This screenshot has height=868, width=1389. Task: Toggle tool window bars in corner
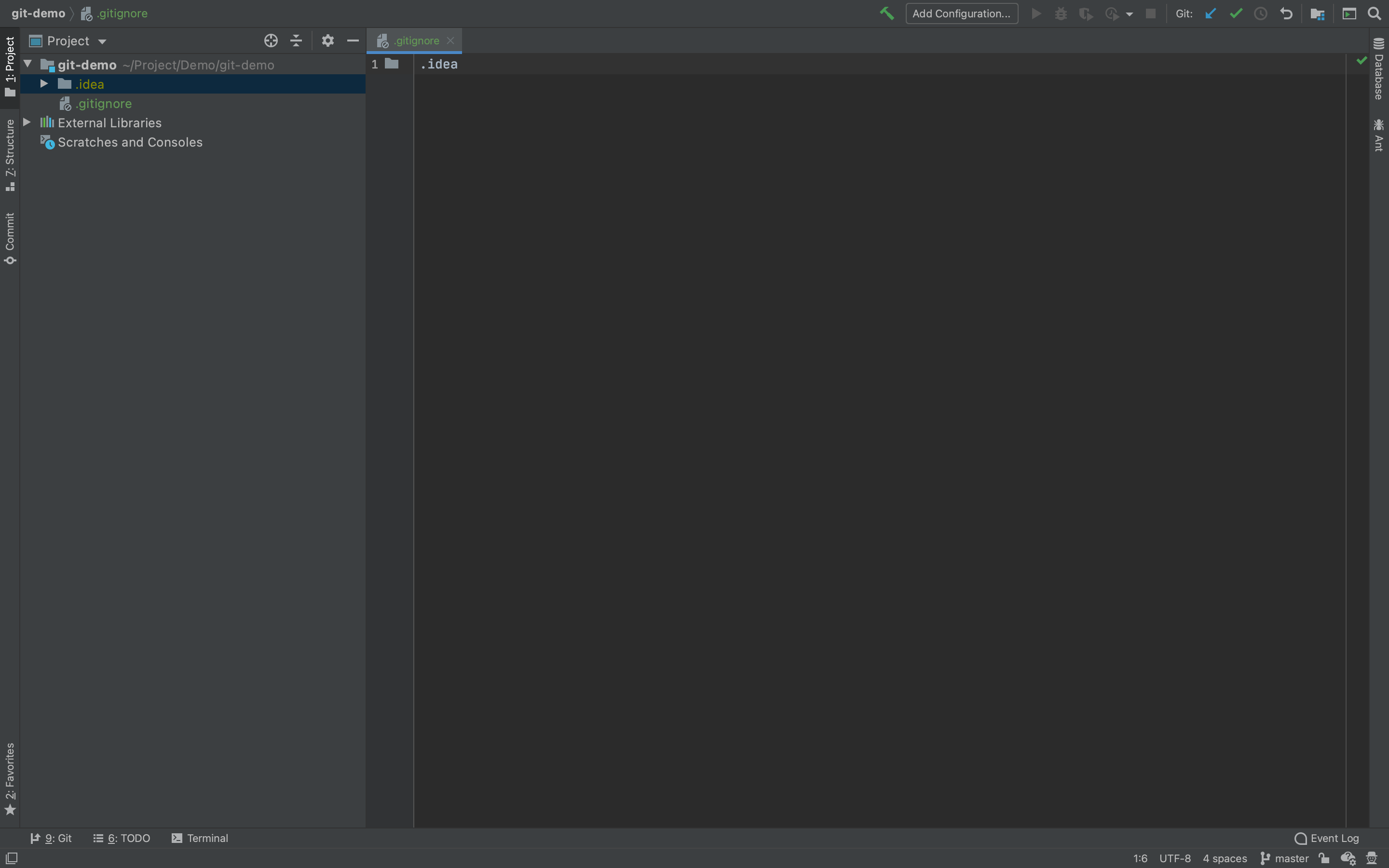point(12,858)
